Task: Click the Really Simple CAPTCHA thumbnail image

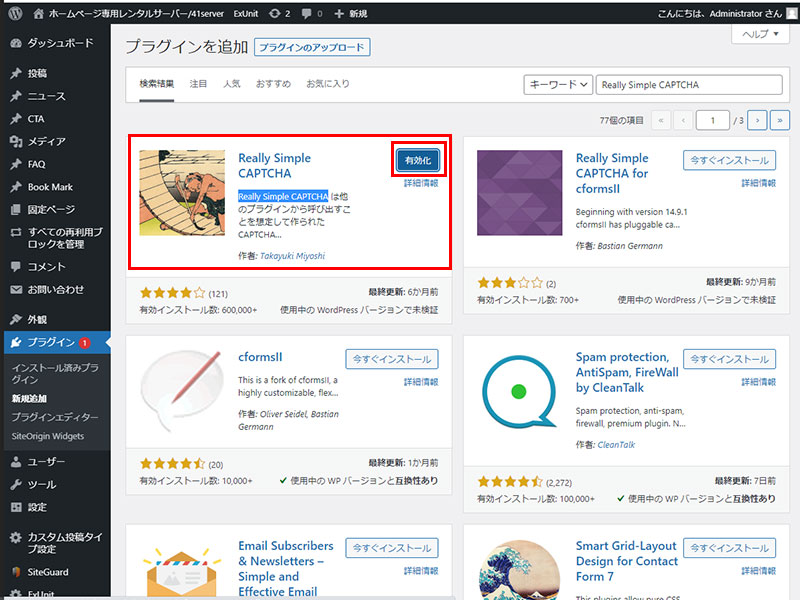Action: (182, 193)
